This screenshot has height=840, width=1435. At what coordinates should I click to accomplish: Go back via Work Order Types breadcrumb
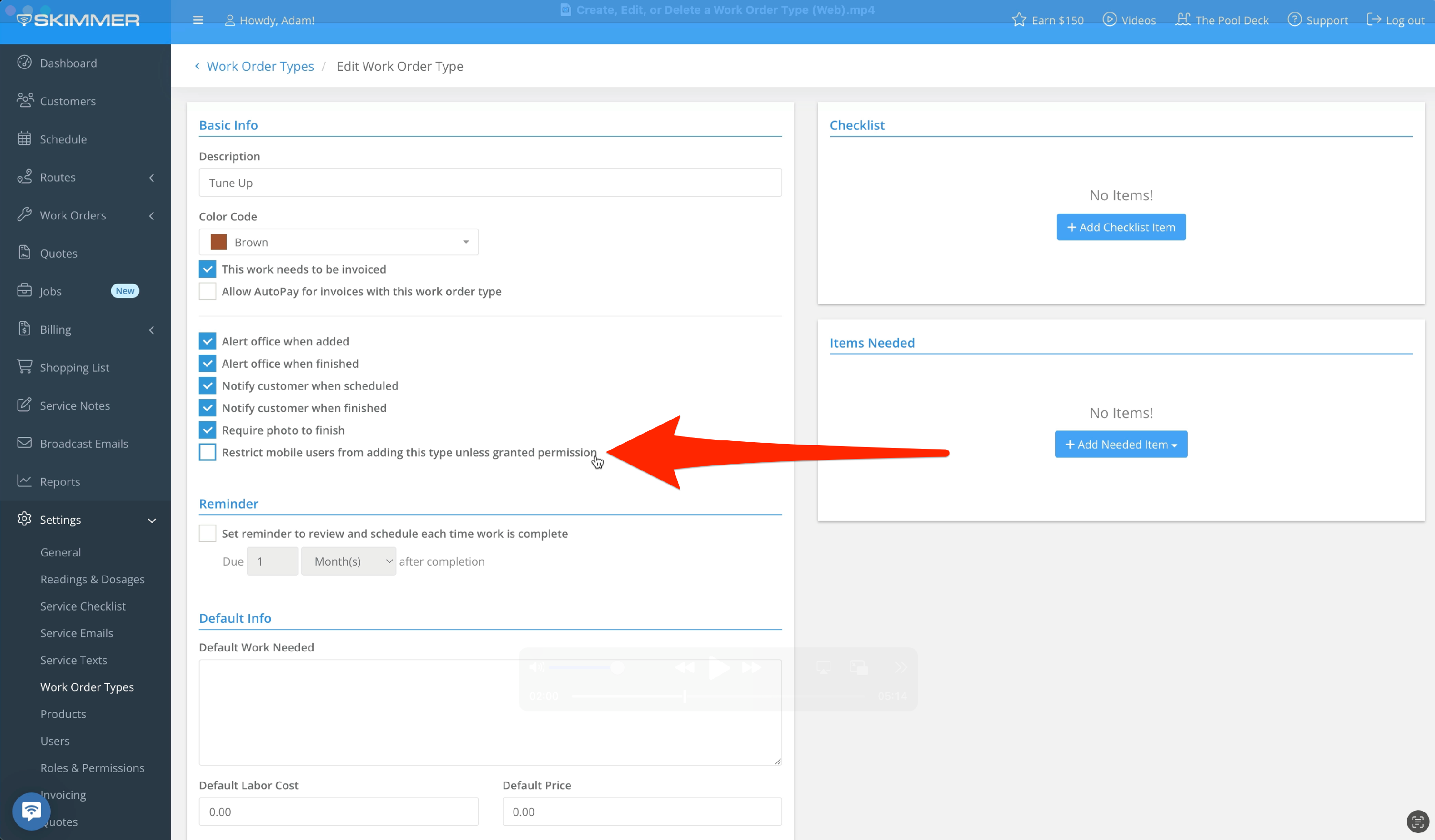(260, 66)
